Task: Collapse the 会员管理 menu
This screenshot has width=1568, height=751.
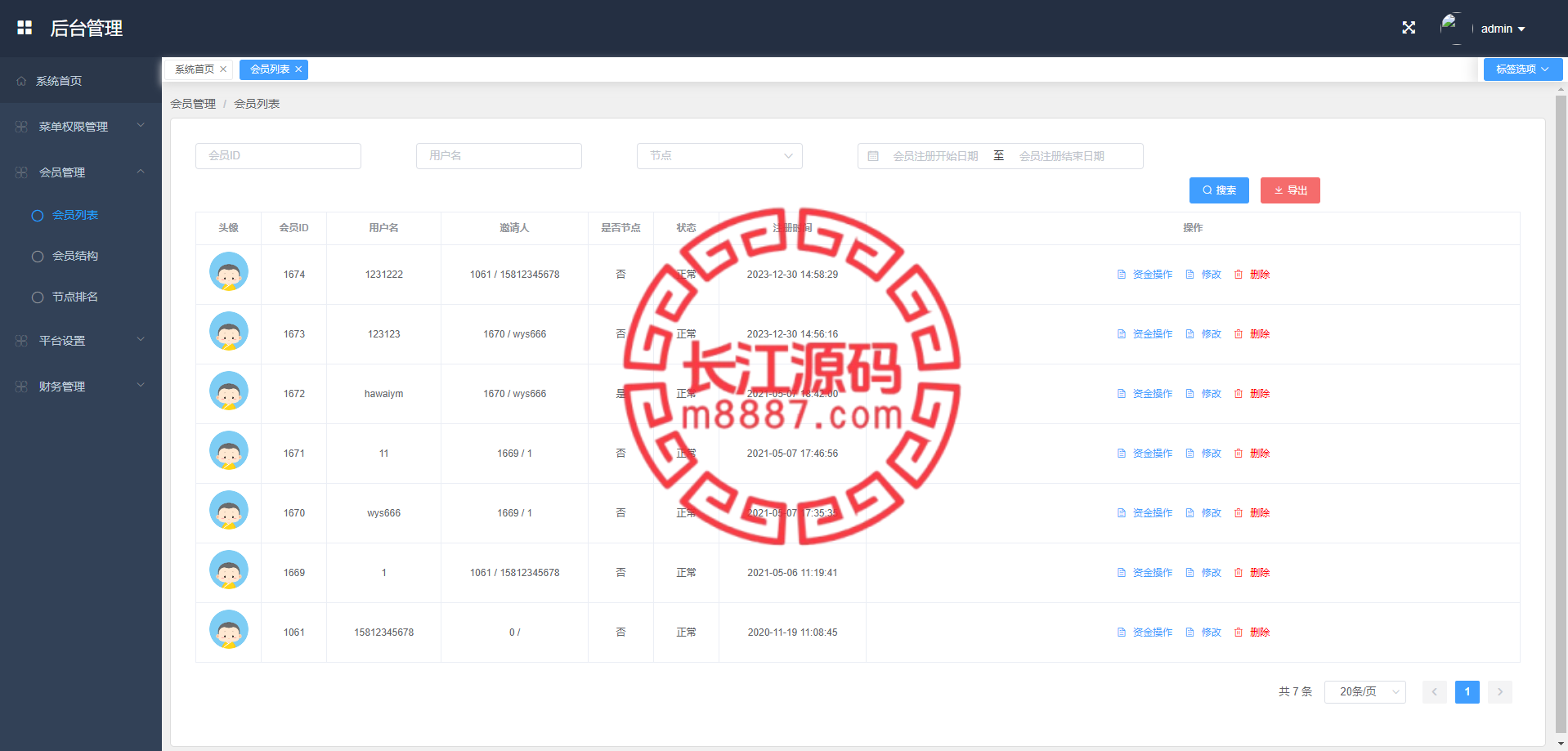Action: 81,172
